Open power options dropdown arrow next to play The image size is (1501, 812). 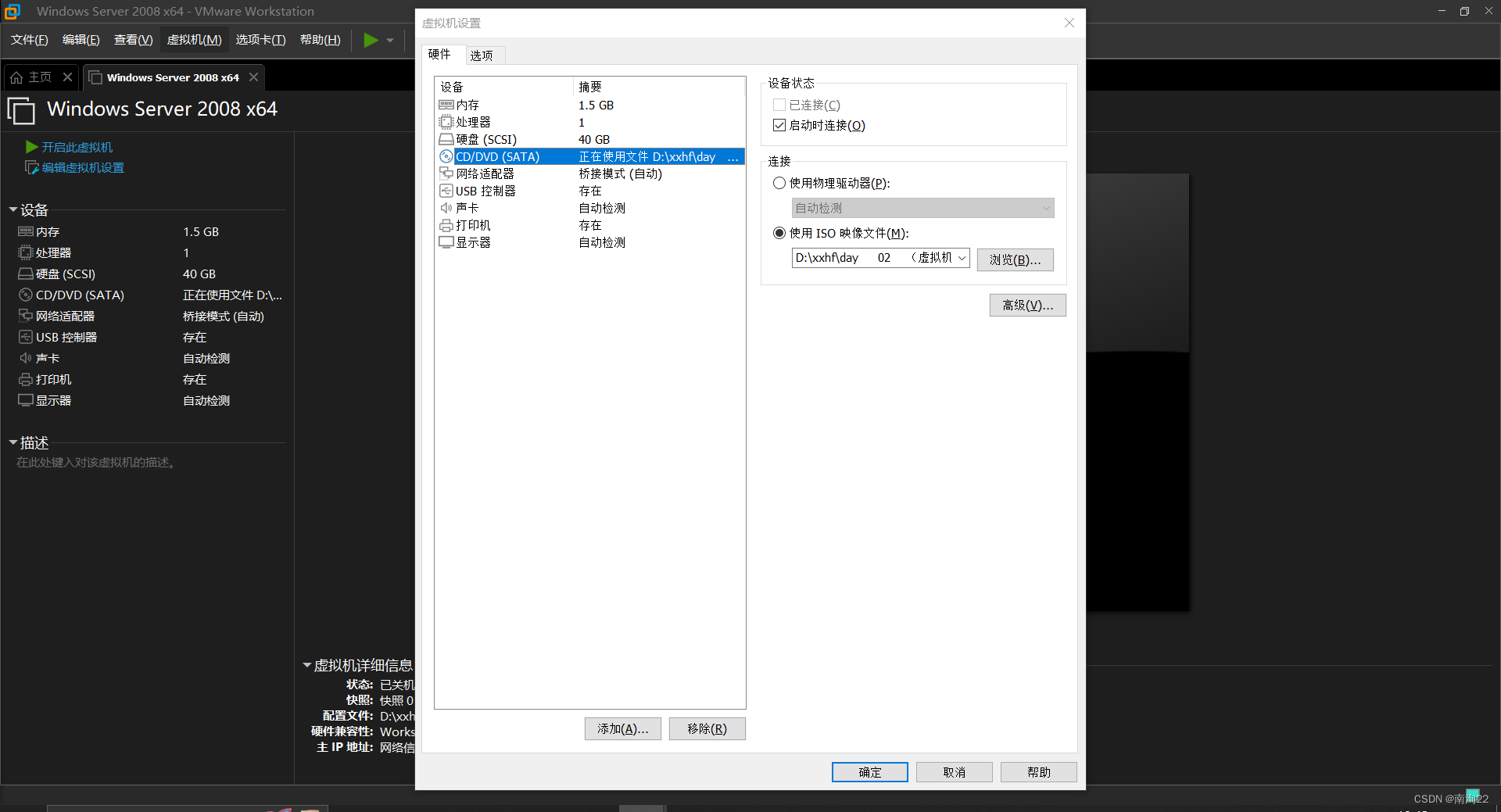[390, 40]
